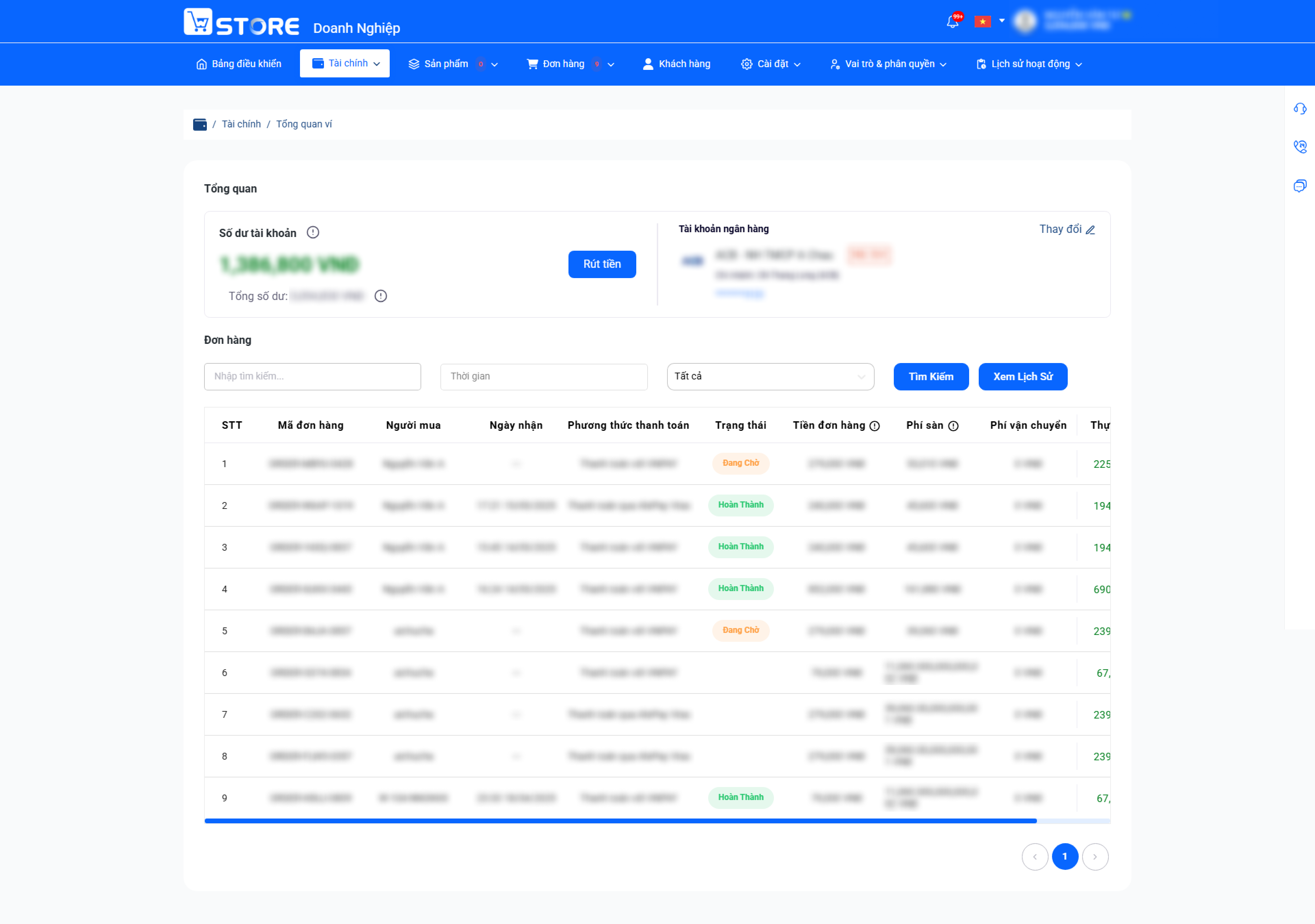Click the Rút tiền button
This screenshot has width=1315, height=924.
point(602,264)
